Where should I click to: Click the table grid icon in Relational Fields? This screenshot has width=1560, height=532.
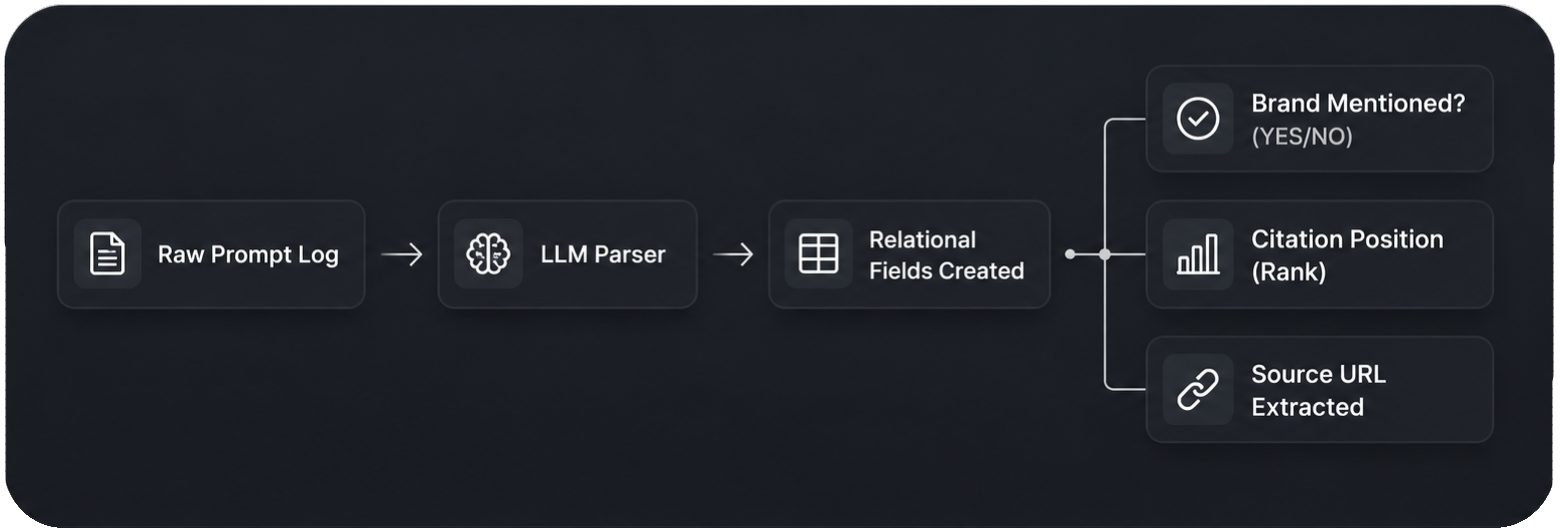click(x=818, y=254)
